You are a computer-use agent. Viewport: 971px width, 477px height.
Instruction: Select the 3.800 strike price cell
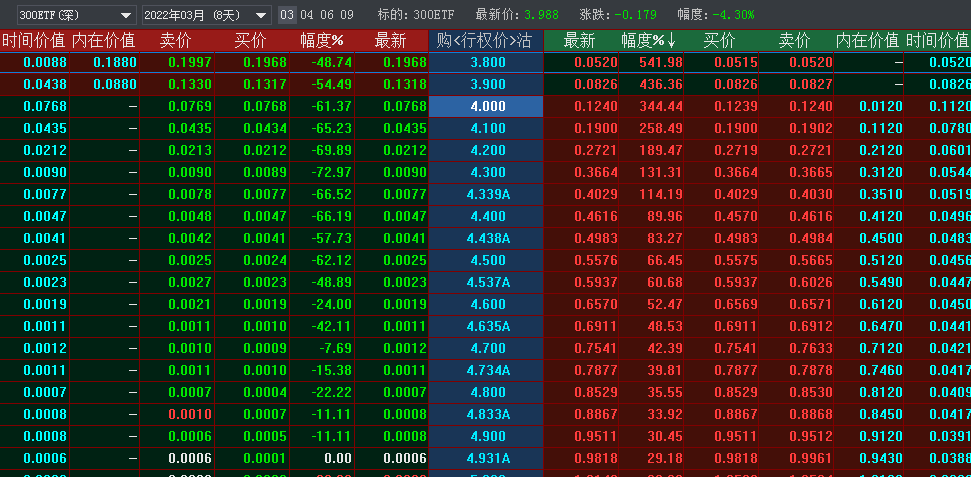487,62
